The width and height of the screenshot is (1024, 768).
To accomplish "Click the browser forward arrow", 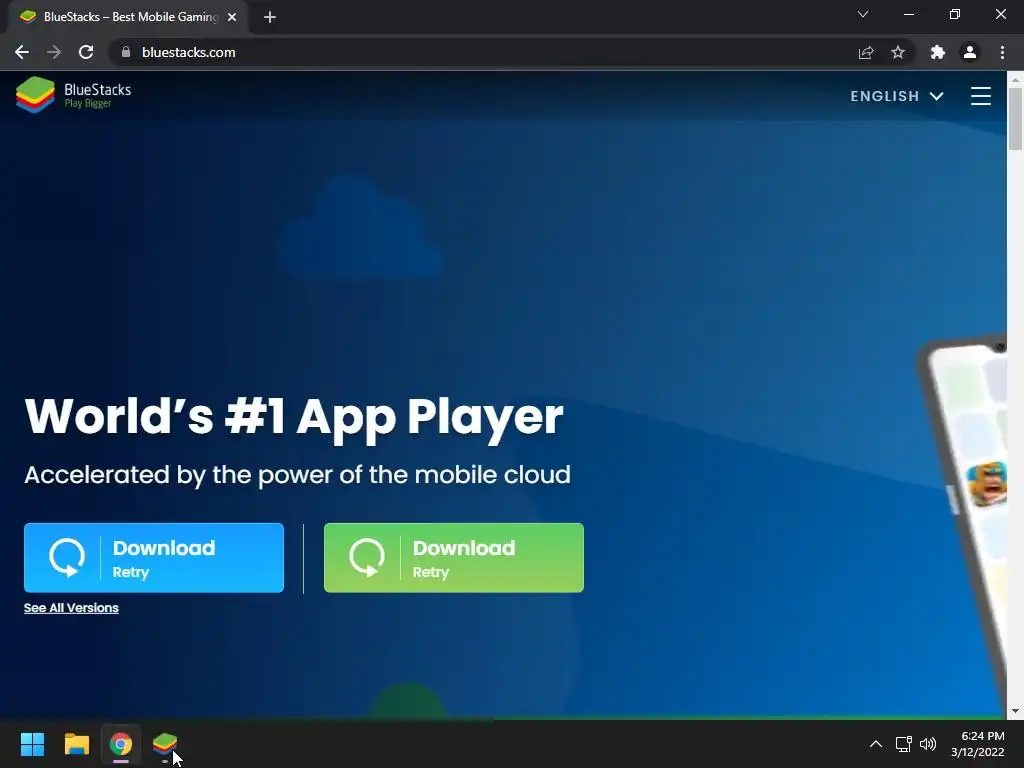I will pyautogui.click(x=54, y=52).
